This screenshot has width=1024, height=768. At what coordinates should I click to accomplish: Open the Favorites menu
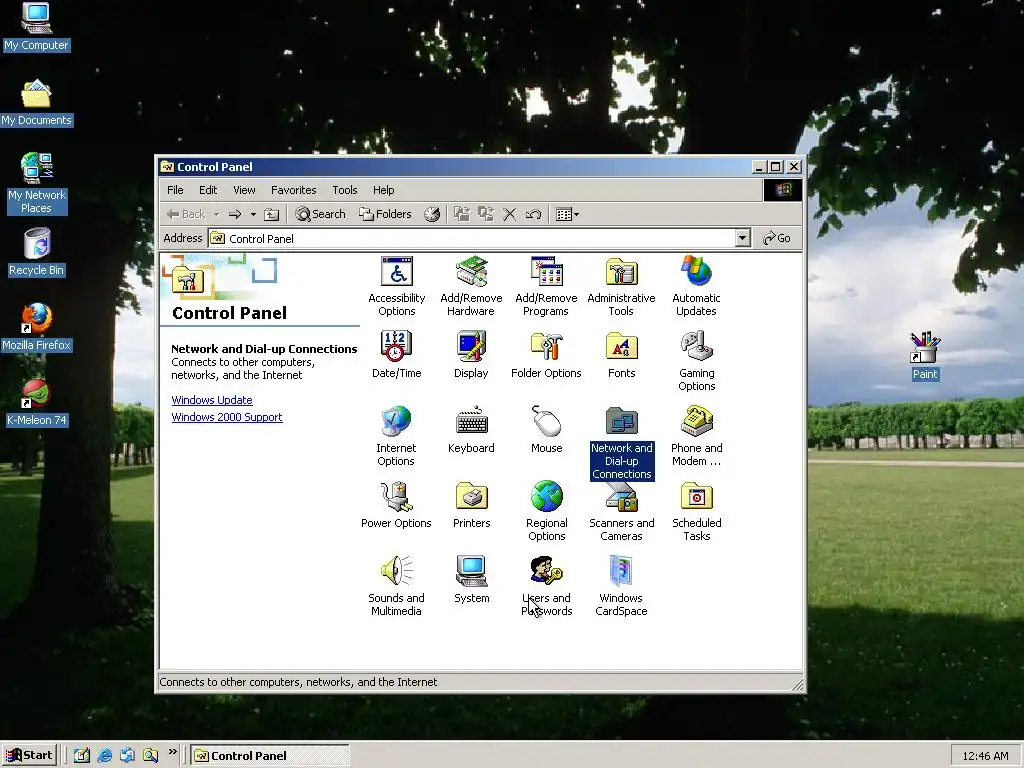[x=293, y=190]
